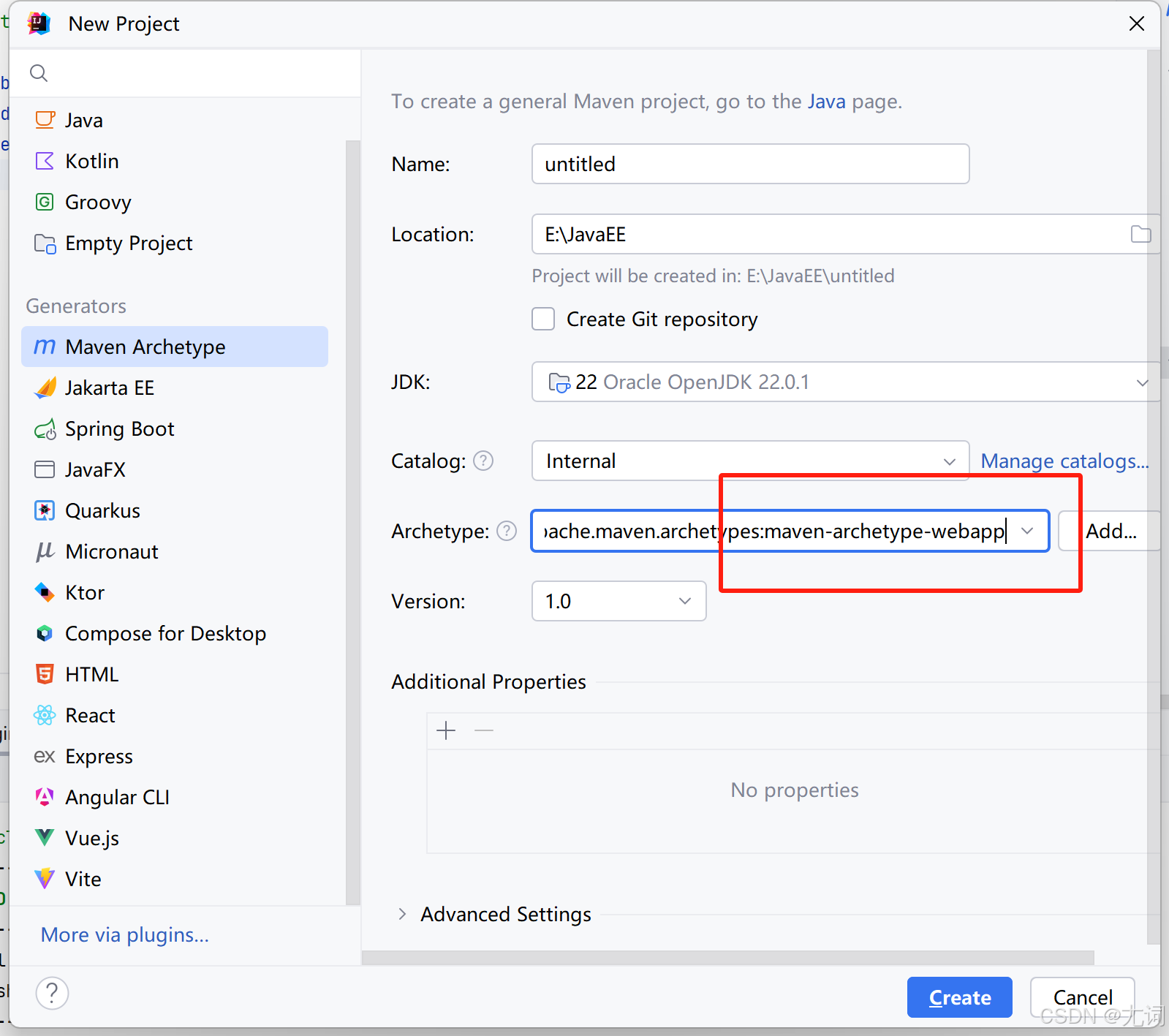
Task: Click the JavaFX list entry
Action: click(x=175, y=469)
